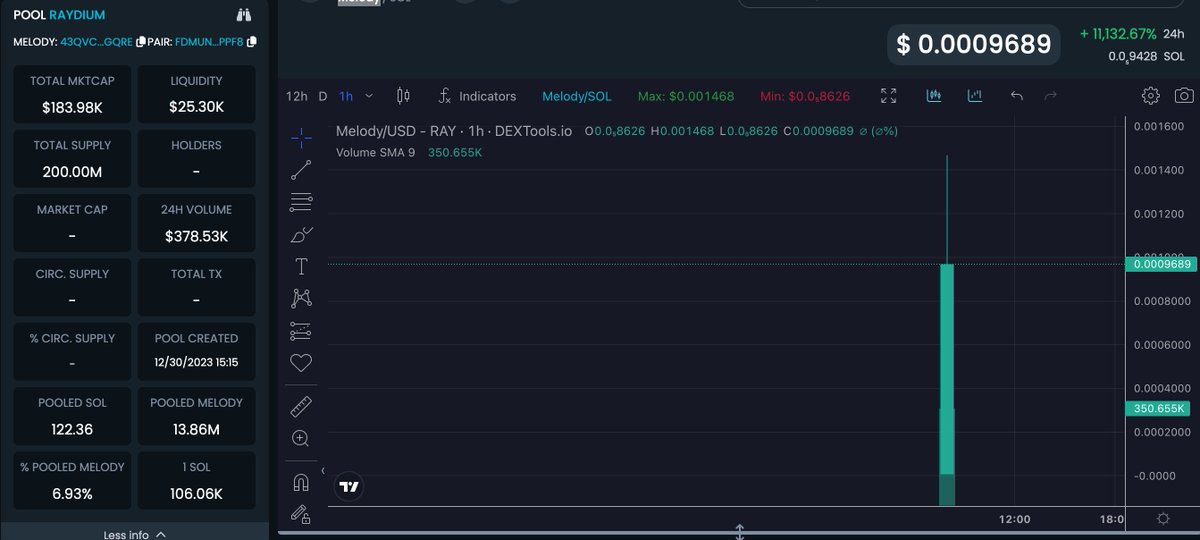This screenshot has width=1200, height=540.
Task: Click the 24H Volume $378.53K card
Action: point(196,223)
